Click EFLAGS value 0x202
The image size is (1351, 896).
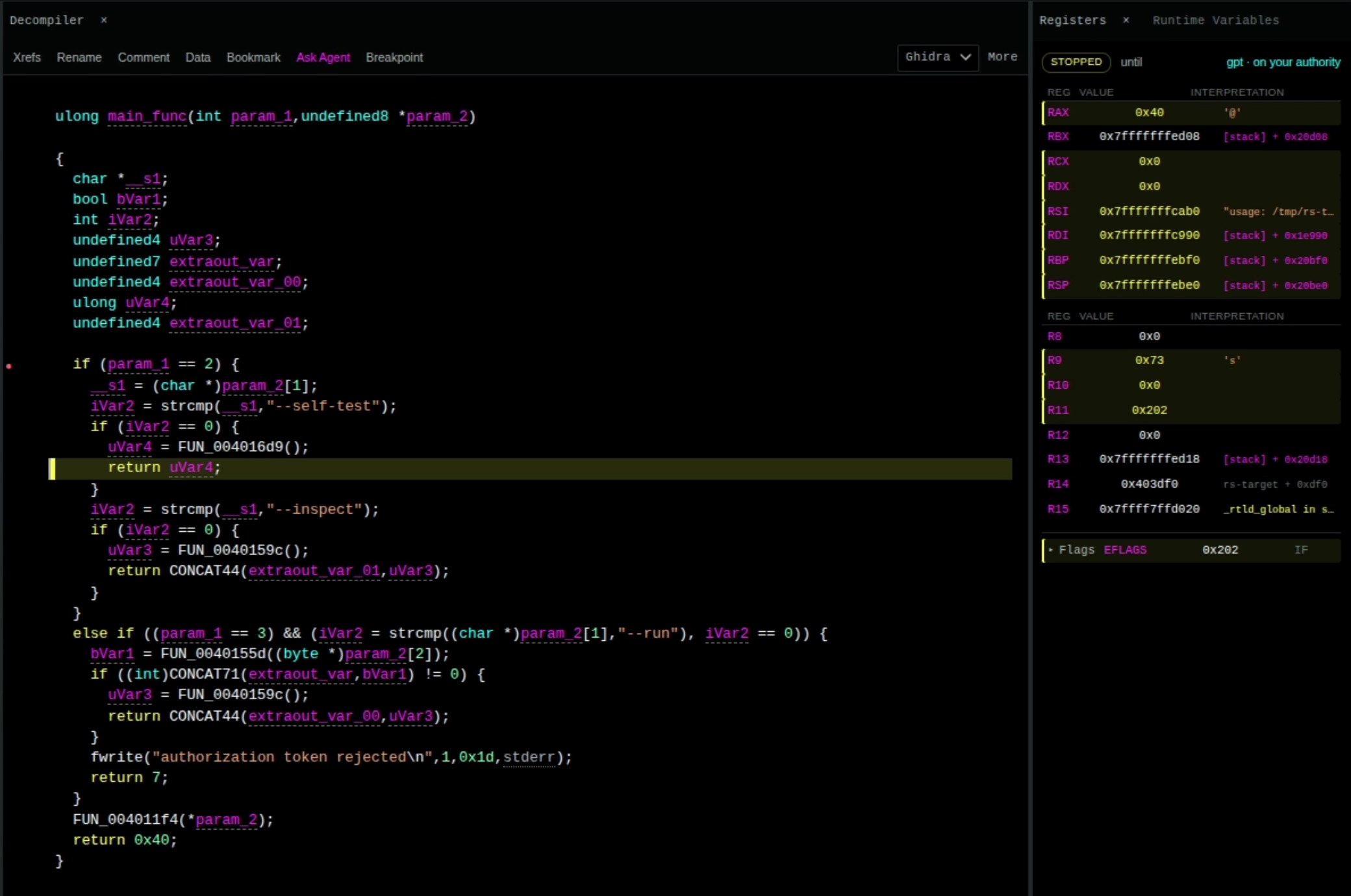coord(1220,550)
